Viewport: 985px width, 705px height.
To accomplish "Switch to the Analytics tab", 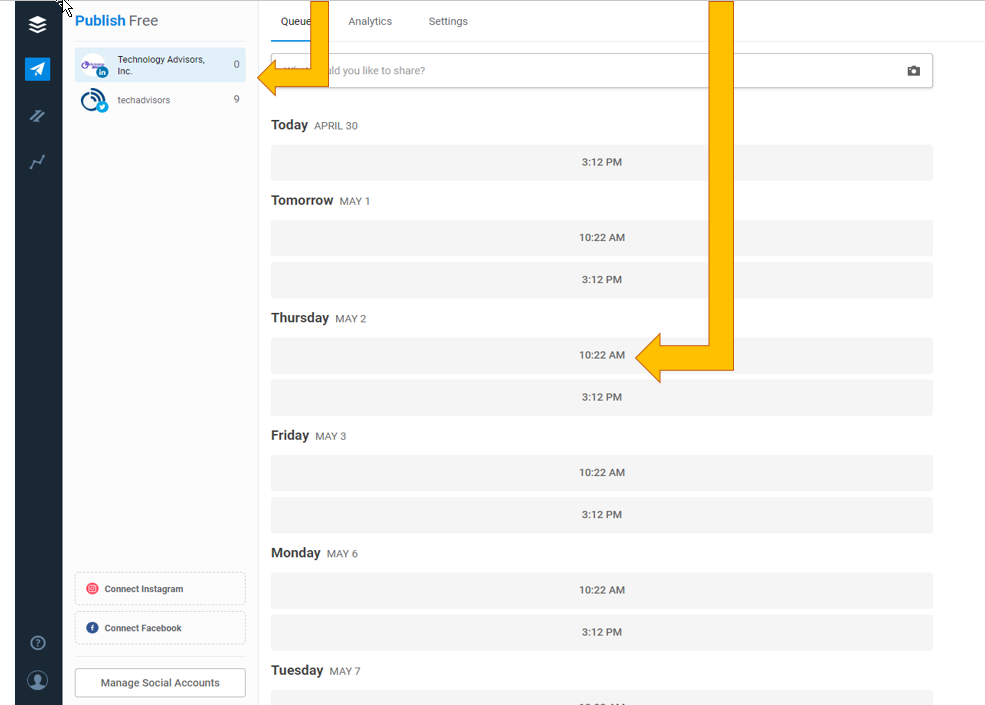I will [x=370, y=21].
